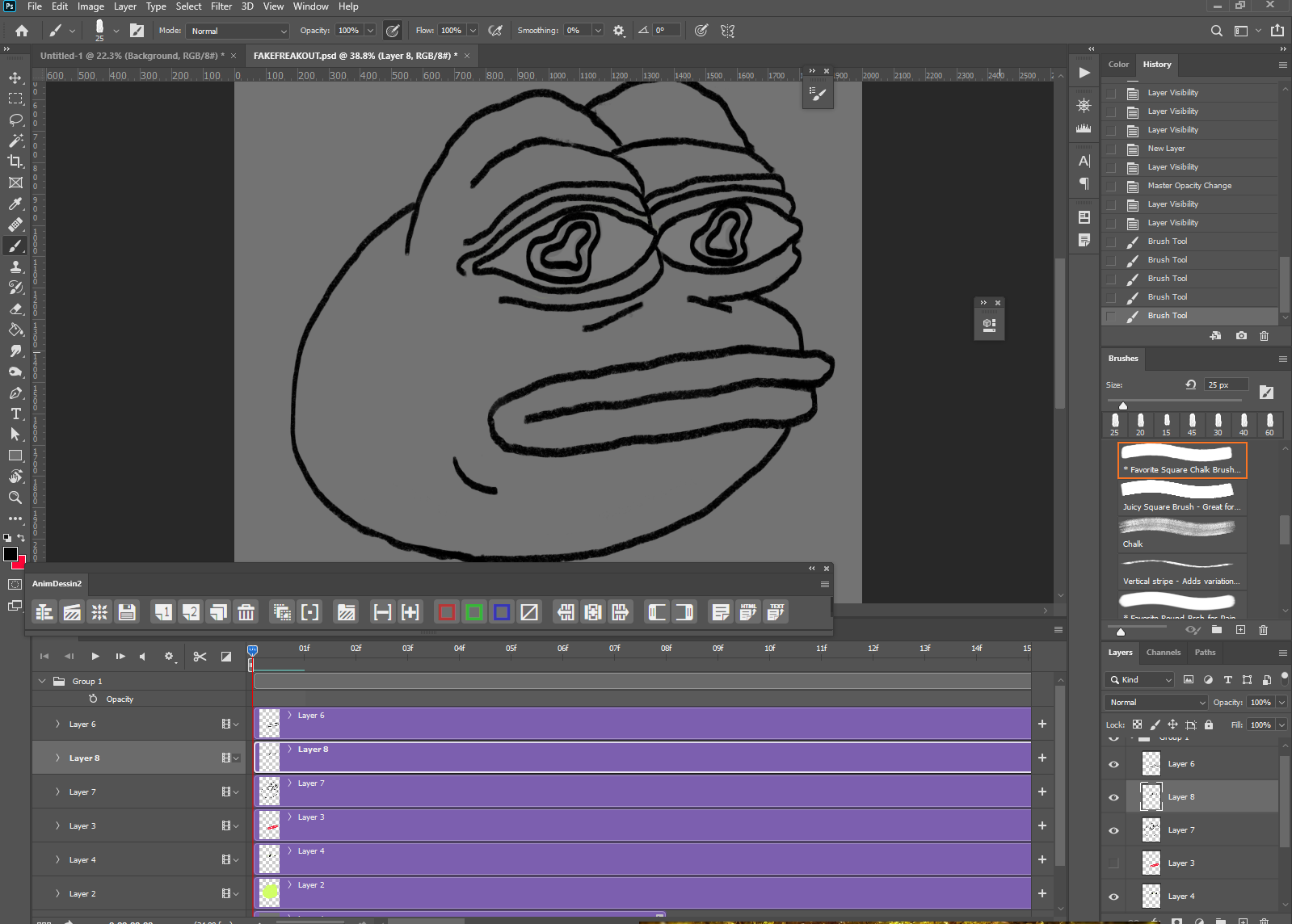
Task: Switch to the Paths tab
Action: (x=1205, y=653)
